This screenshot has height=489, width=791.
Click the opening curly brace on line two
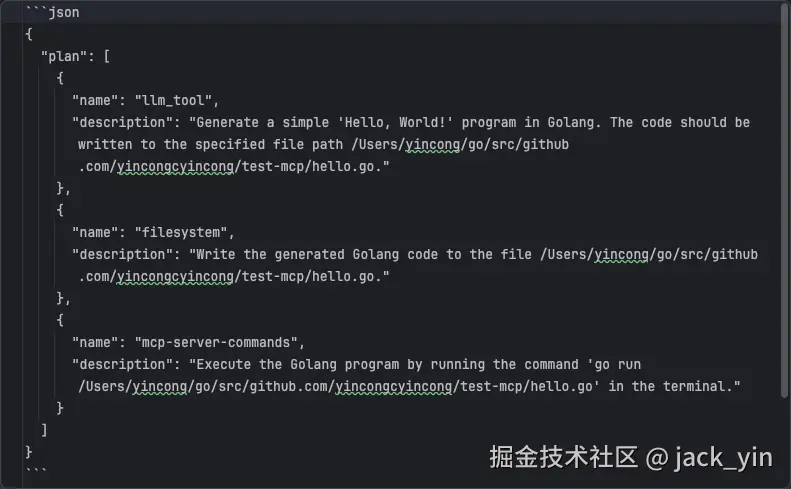29,34
